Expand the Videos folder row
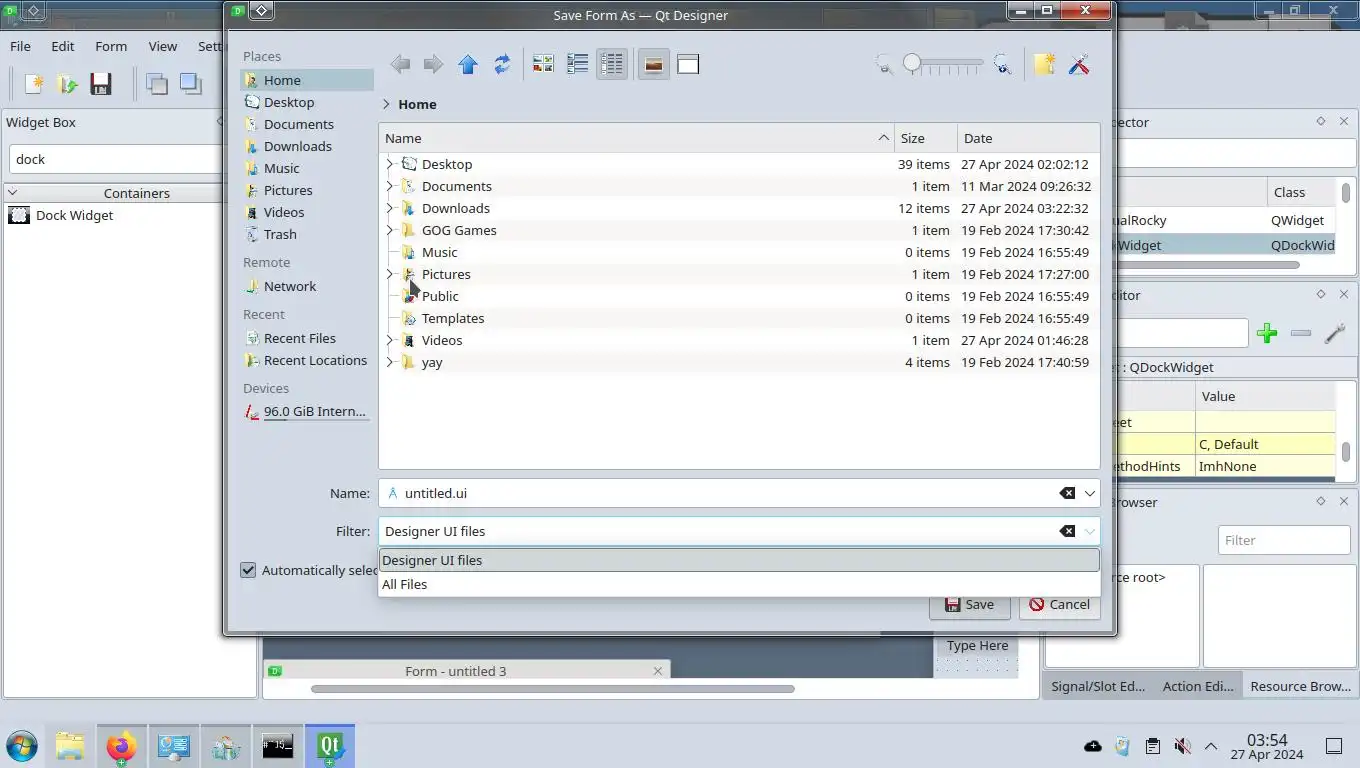Viewport: 1360px width, 768px height. (x=389, y=340)
